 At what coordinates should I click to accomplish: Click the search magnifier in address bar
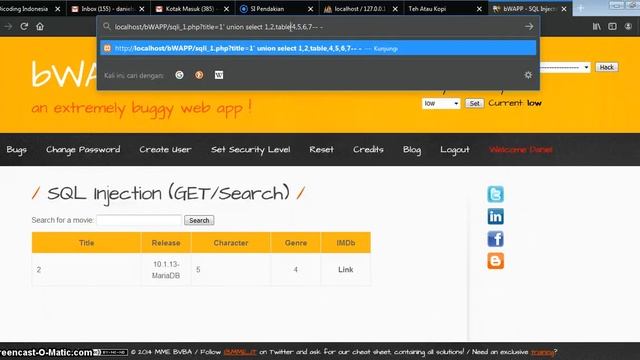(107, 27)
